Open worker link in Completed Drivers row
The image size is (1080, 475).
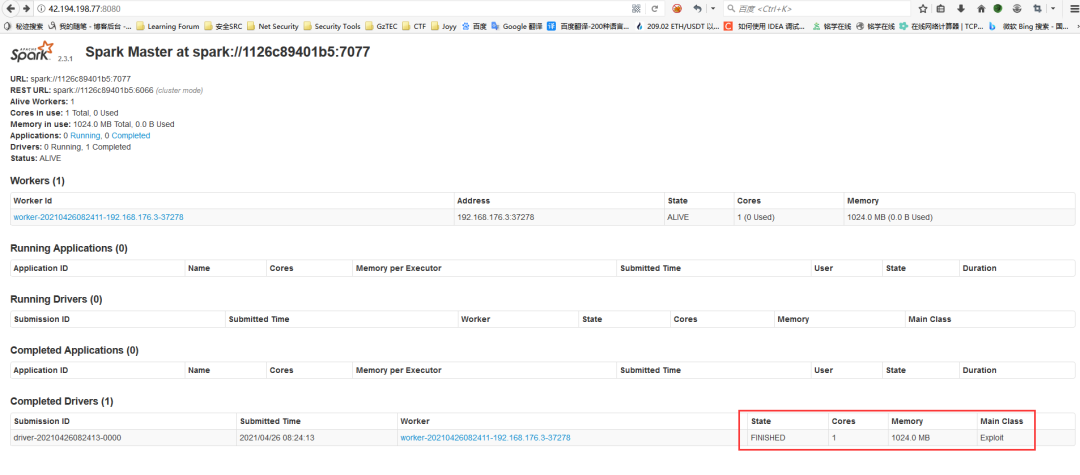coord(486,437)
